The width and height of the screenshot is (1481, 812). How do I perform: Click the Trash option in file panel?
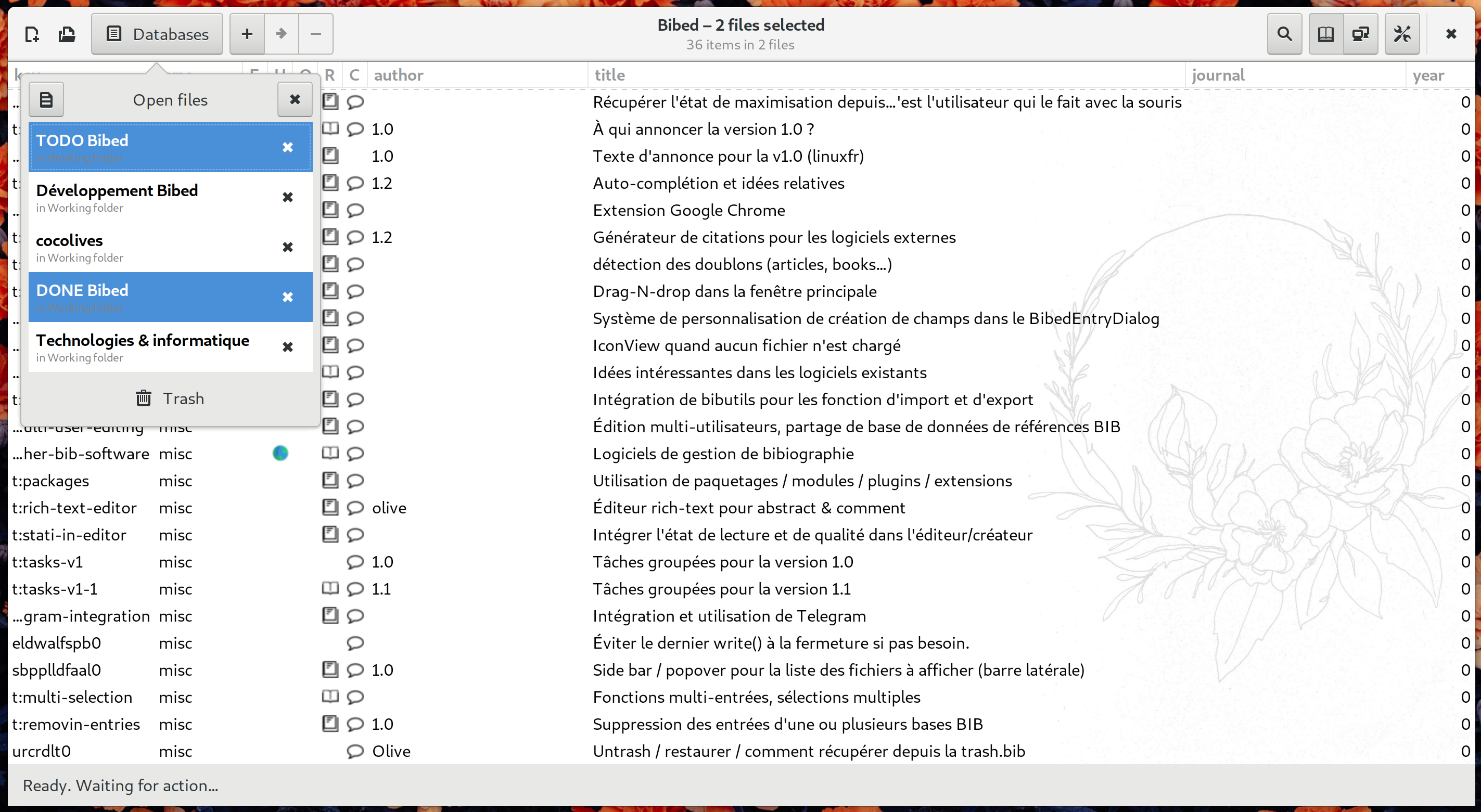170,399
